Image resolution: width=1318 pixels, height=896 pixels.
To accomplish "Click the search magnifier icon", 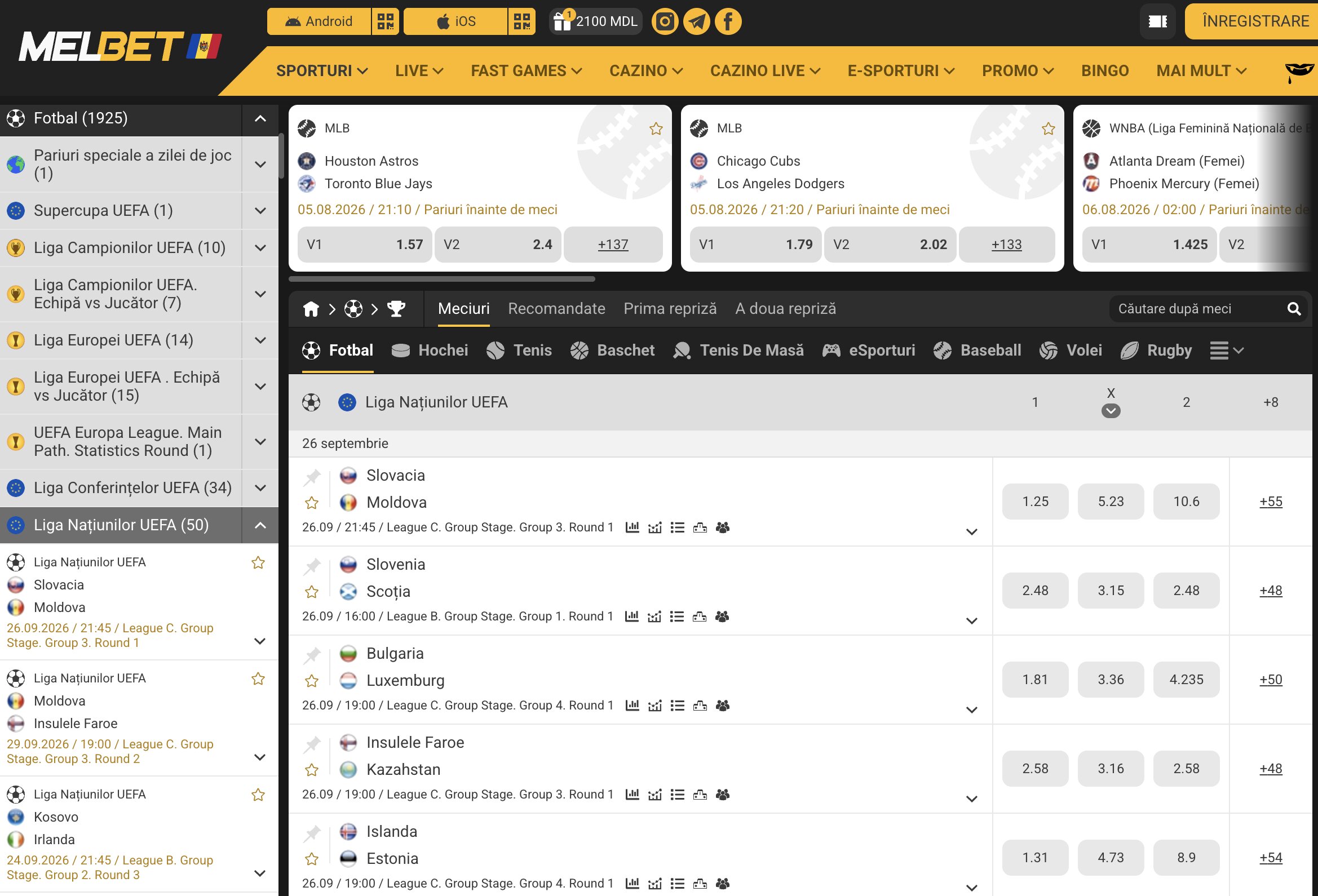I will pyautogui.click(x=1294, y=309).
